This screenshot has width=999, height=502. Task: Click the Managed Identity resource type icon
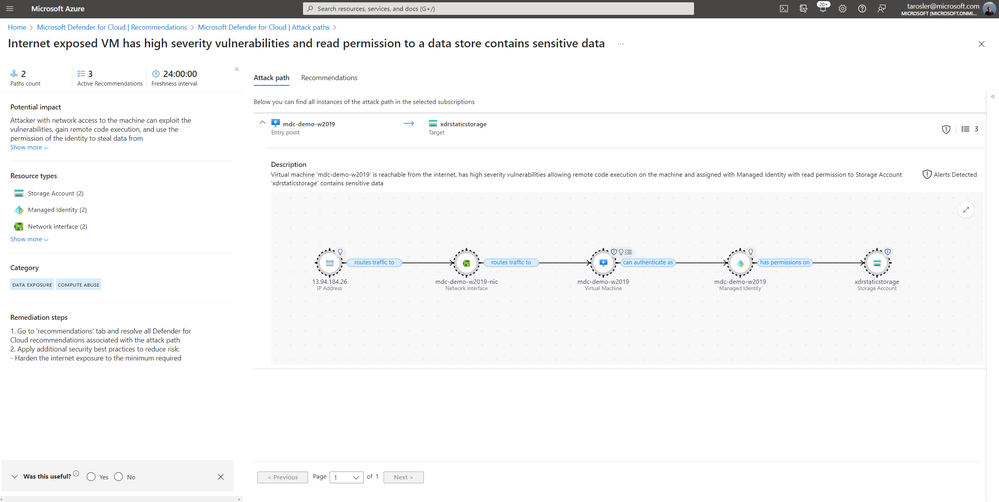coord(18,210)
